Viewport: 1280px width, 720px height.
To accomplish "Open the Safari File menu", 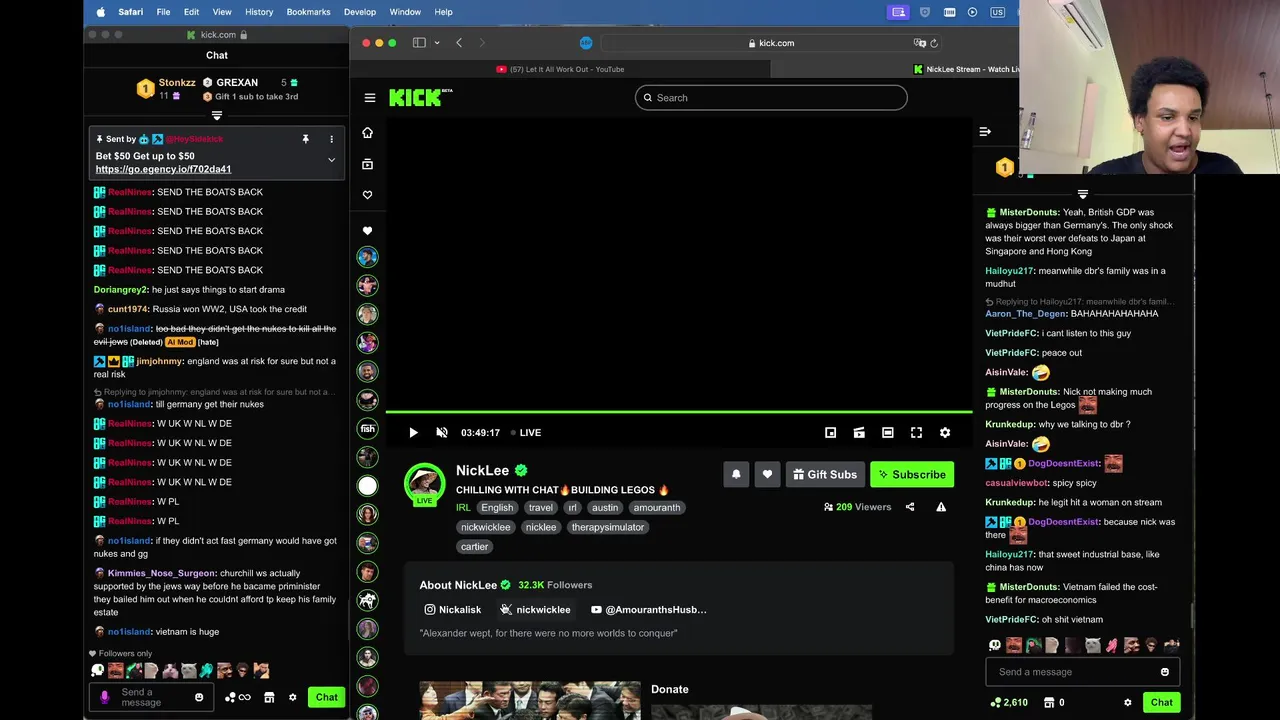I will (163, 12).
